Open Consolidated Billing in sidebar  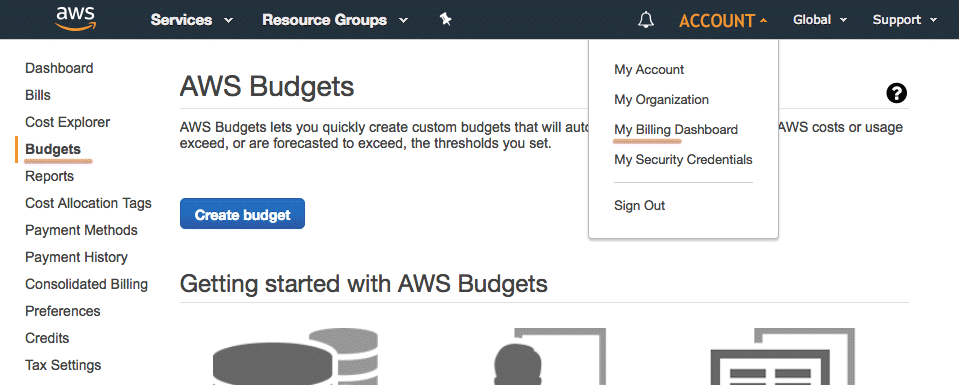point(86,284)
